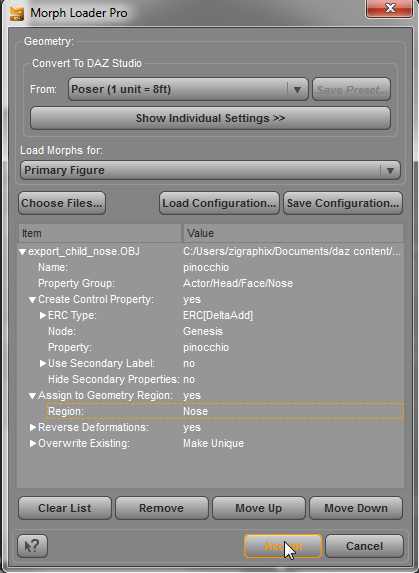This screenshot has width=419, height=573.
Task: Expand the ERC Type row
Action: pos(43,315)
